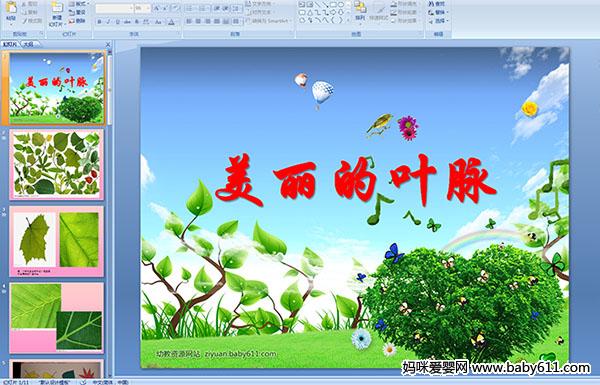Screen dimensions: 600x385
Task: Click the Delete slide button
Action: click(77, 21)
